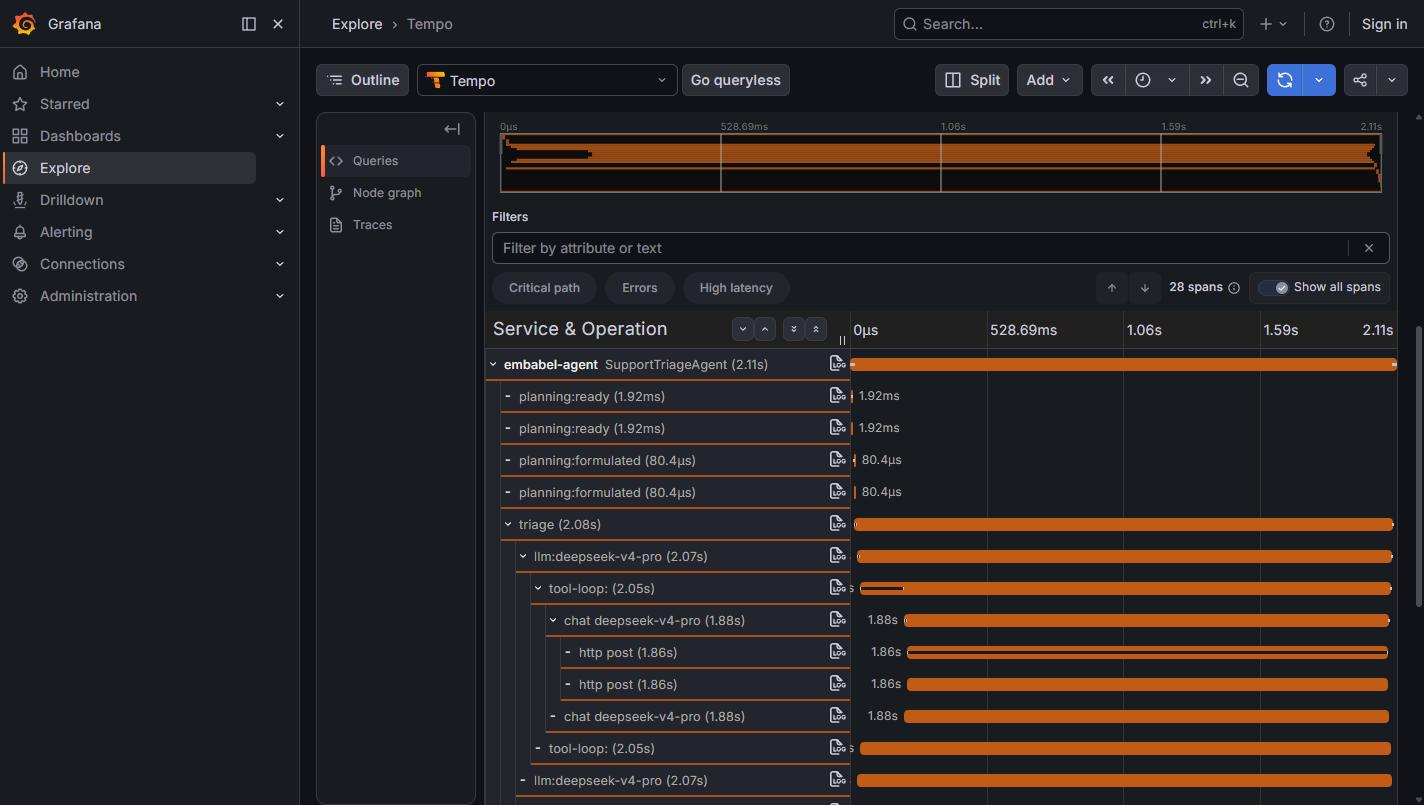
Task: Open Alerting nav item
Action: tap(66, 232)
